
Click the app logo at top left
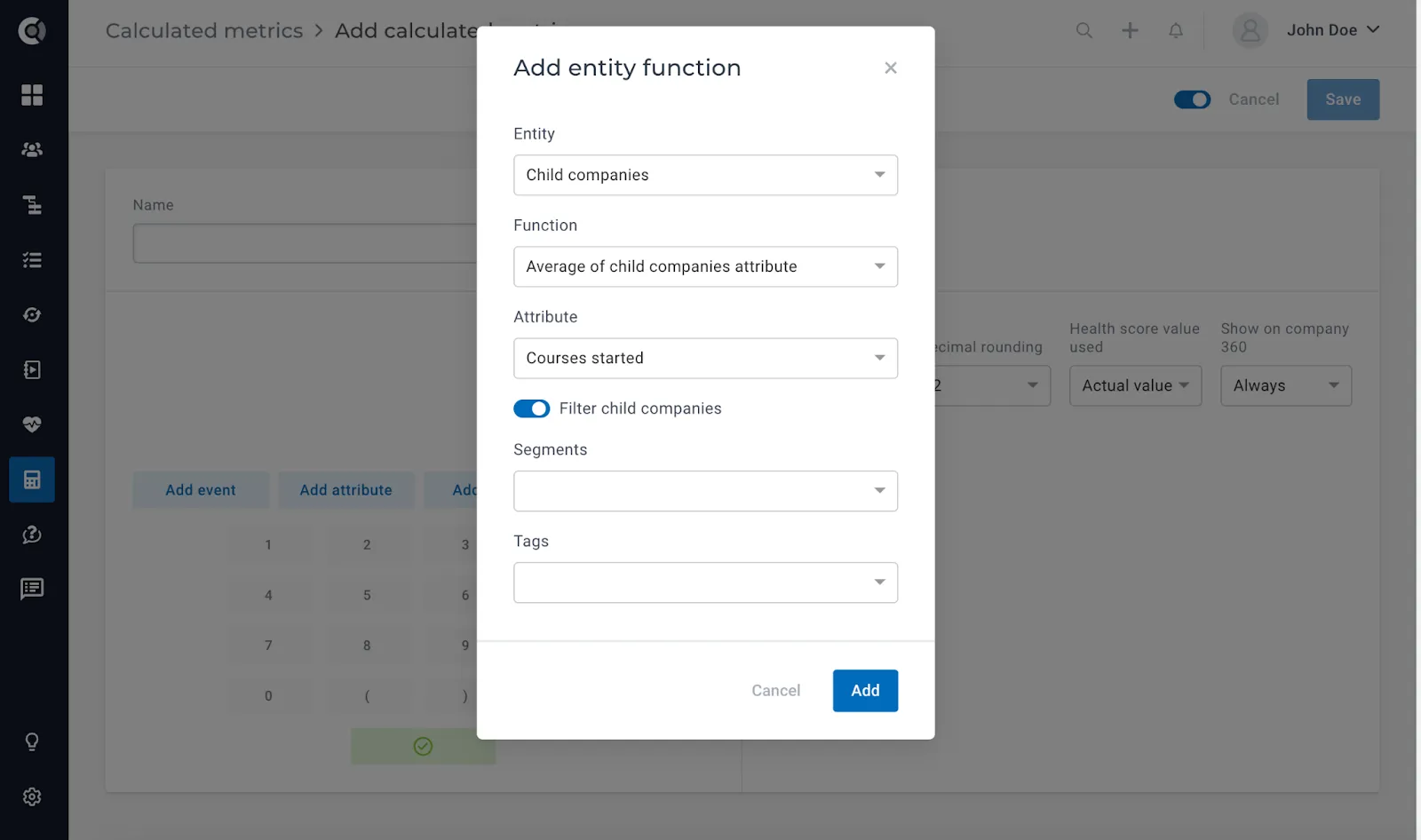(x=32, y=30)
